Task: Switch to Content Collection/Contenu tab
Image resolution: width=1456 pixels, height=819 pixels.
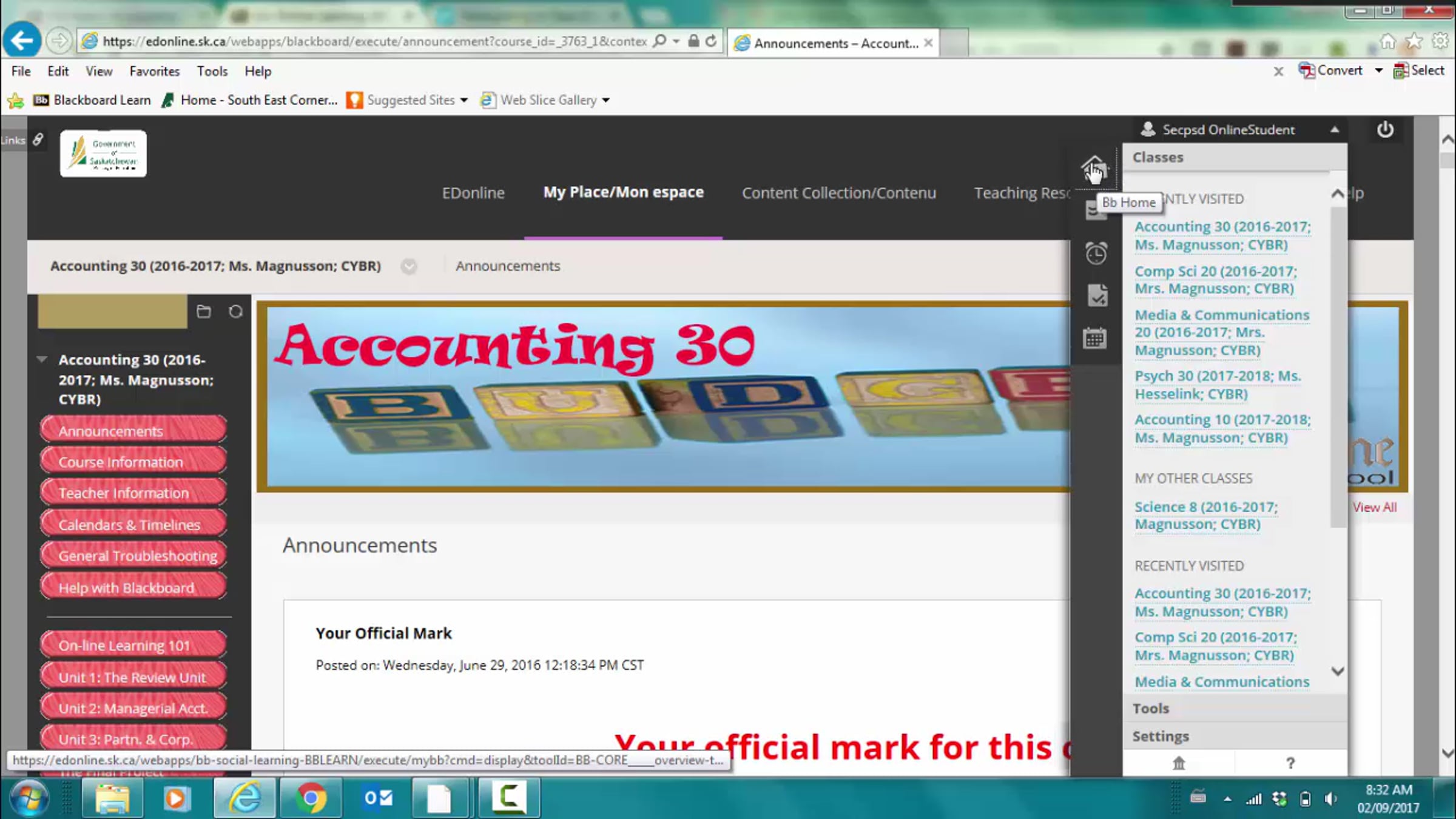Action: 839,193
